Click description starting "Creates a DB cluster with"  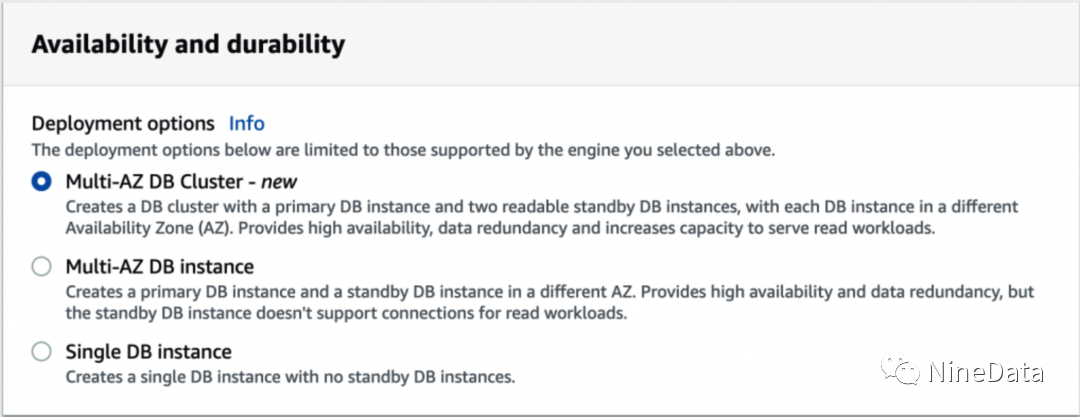click(x=540, y=207)
